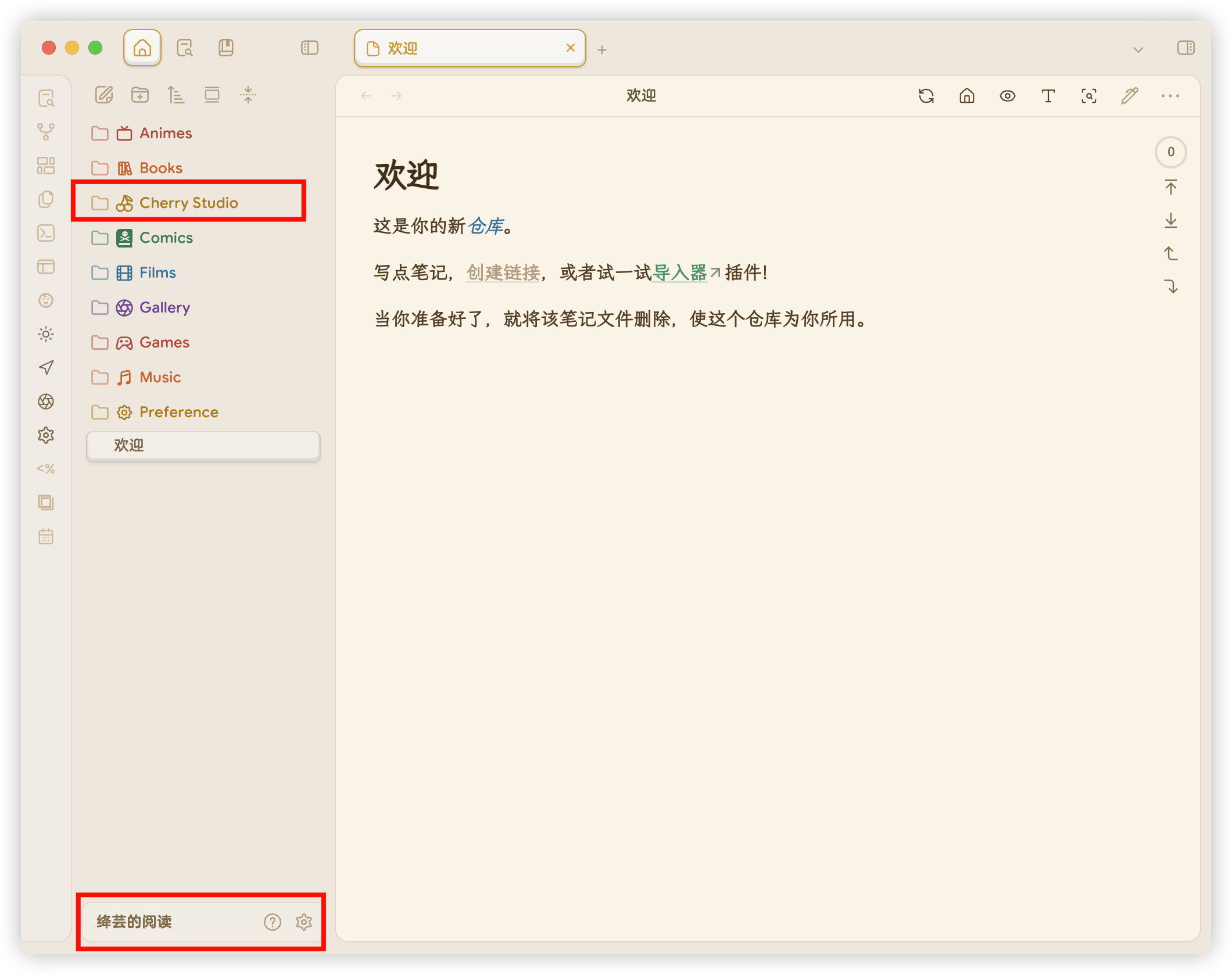The image size is (1232, 975).
Task: Click the calendar icon in the left ribbon
Action: pyautogui.click(x=46, y=536)
